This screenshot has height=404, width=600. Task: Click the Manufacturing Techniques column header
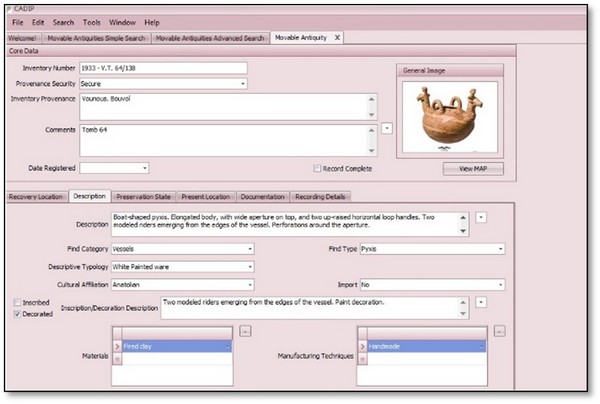click(427, 333)
